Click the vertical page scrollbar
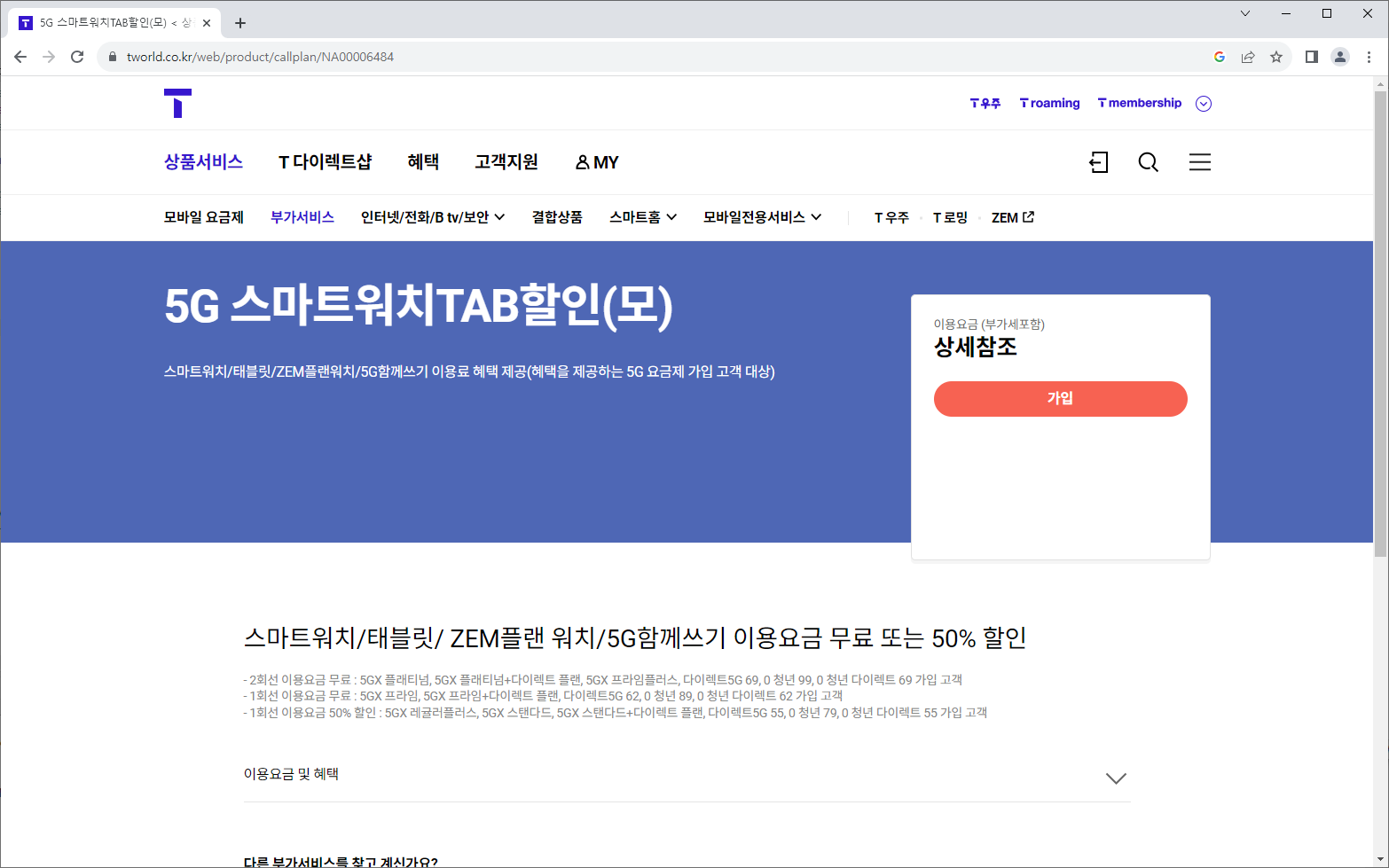The width and height of the screenshot is (1389, 868). coord(1380,324)
